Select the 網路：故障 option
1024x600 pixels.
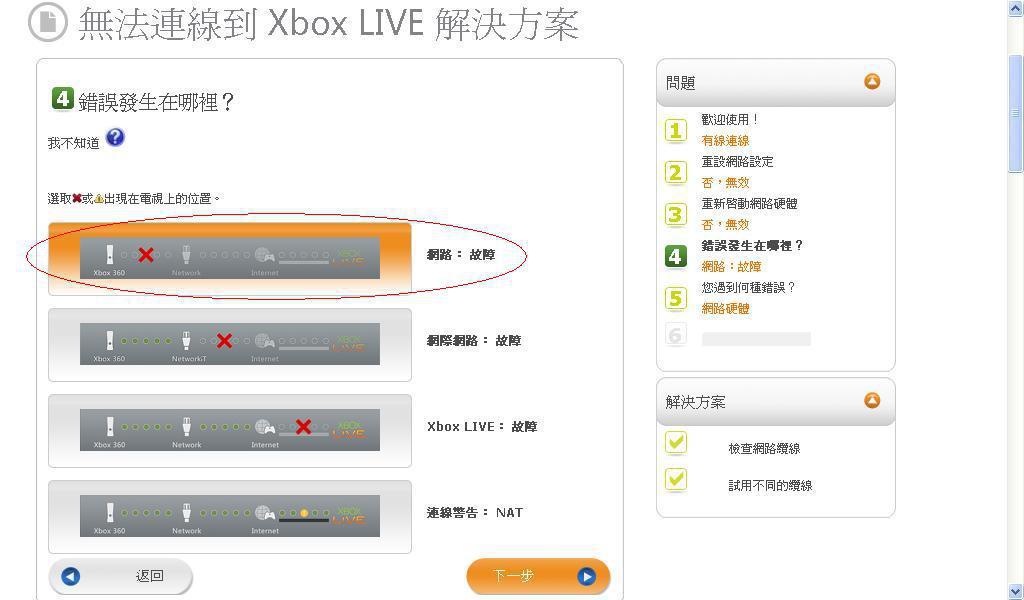tap(230, 259)
